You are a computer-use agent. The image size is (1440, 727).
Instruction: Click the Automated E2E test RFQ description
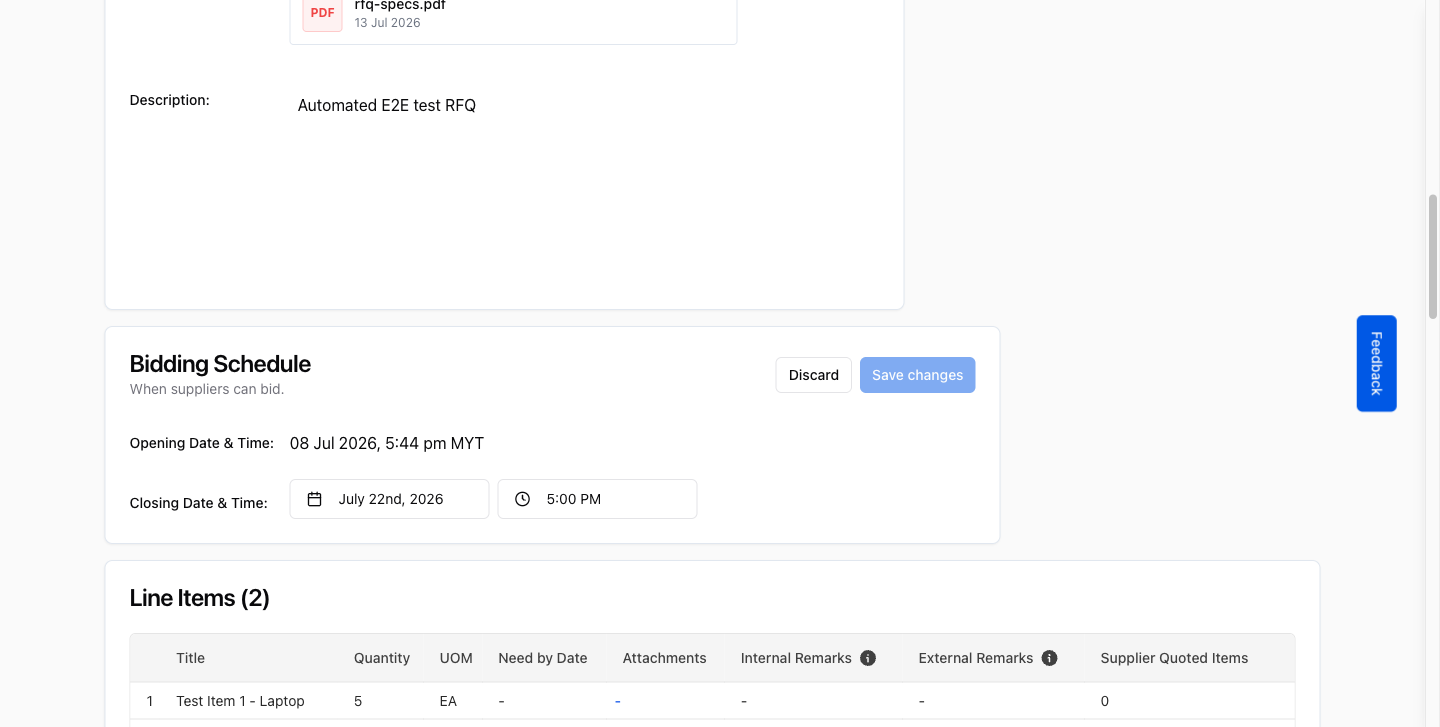pyautogui.click(x=387, y=105)
